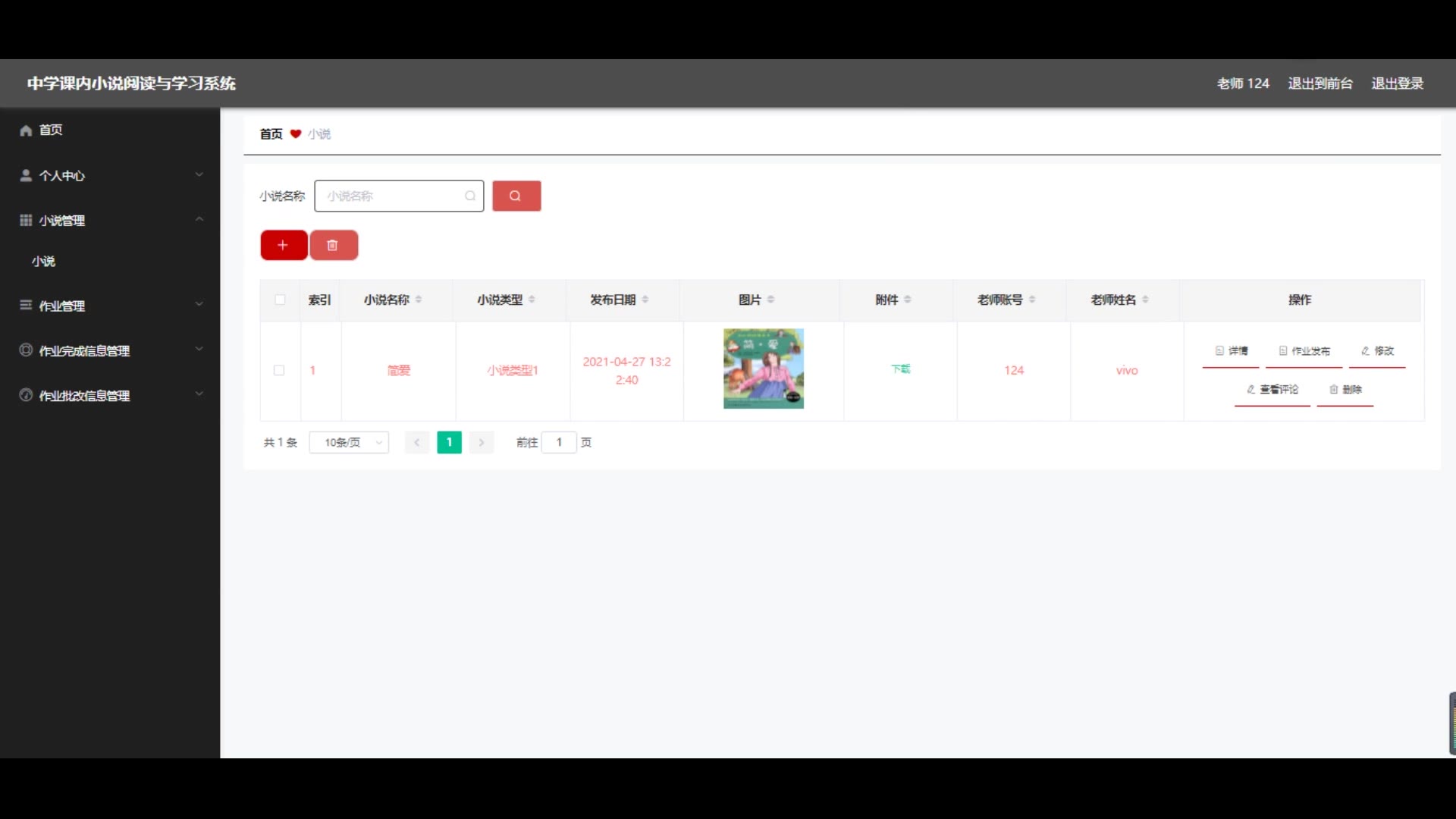
Task: Expand 作业批改信息管理 chevron
Action: coord(199,394)
